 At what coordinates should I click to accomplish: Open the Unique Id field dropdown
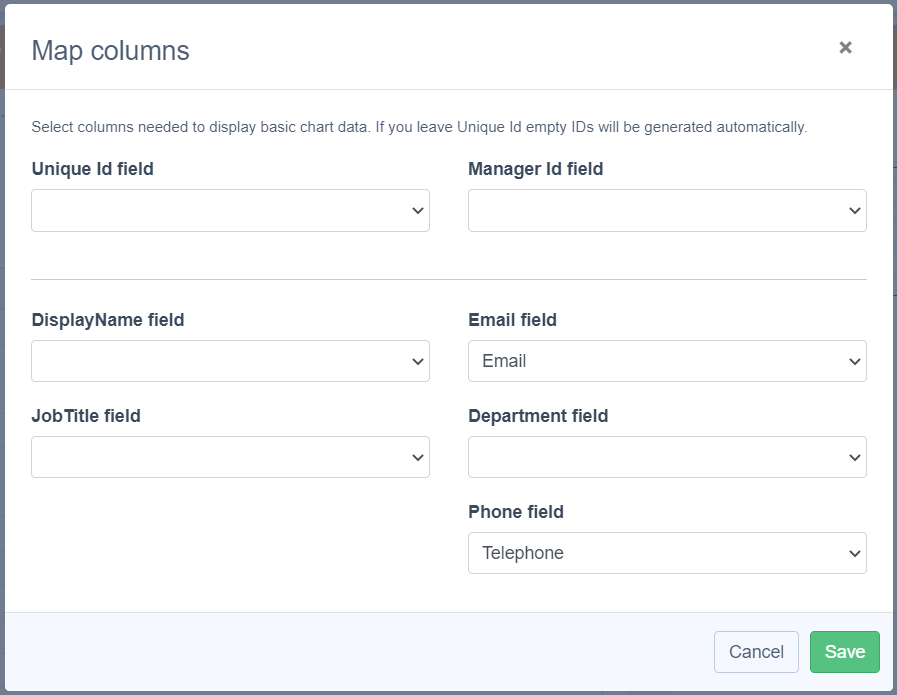click(230, 210)
